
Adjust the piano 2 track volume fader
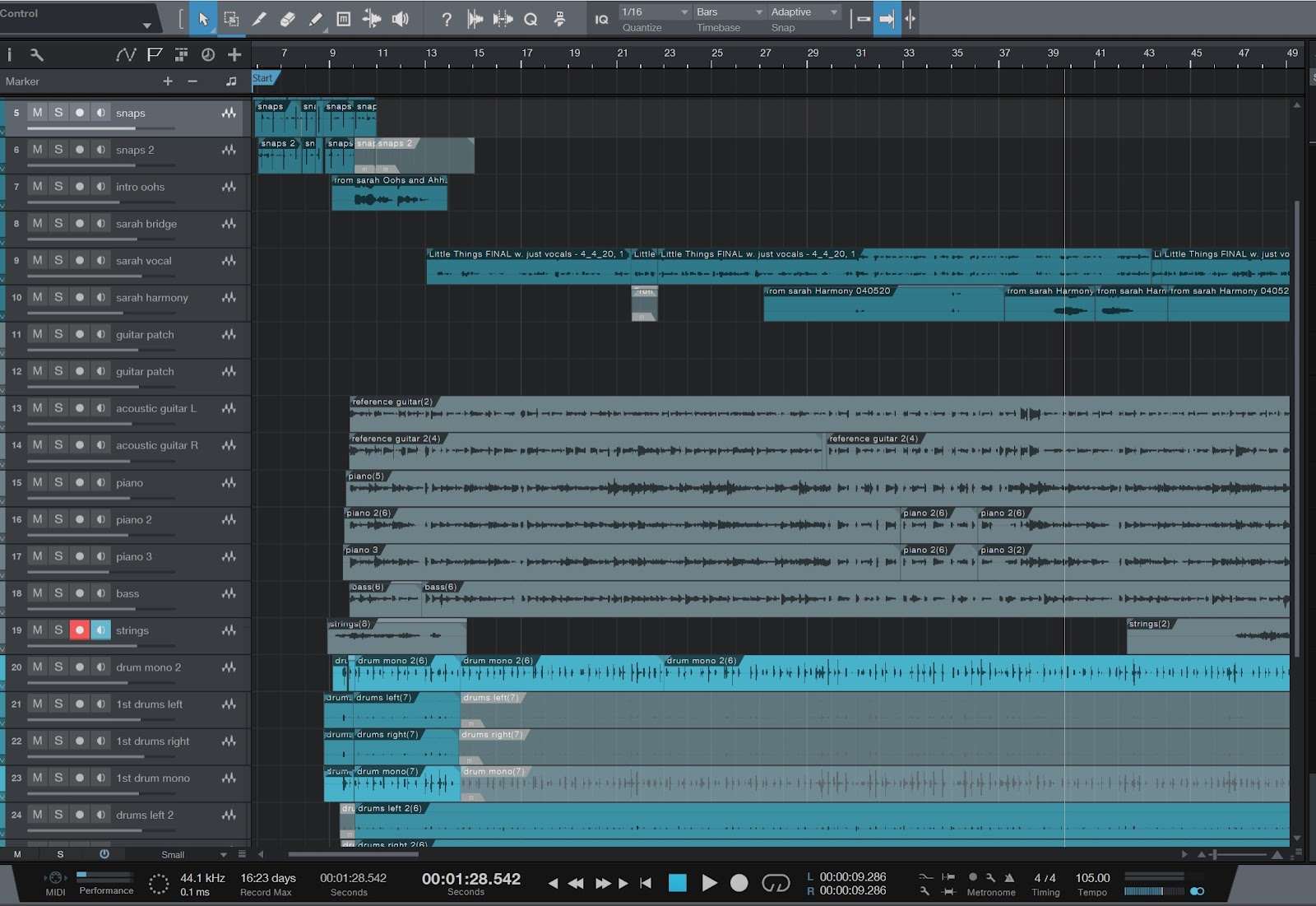coord(100,535)
